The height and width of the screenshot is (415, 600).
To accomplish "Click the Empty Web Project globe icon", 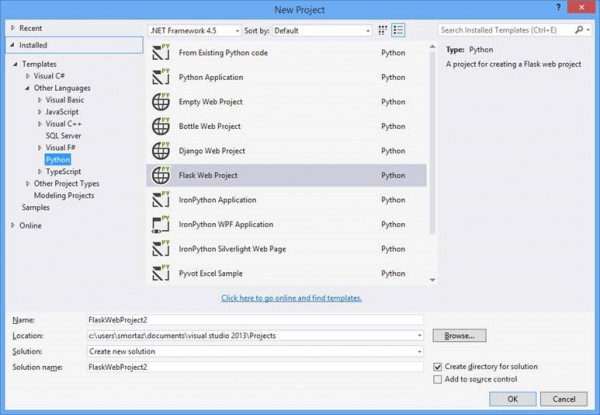I will pos(161,101).
